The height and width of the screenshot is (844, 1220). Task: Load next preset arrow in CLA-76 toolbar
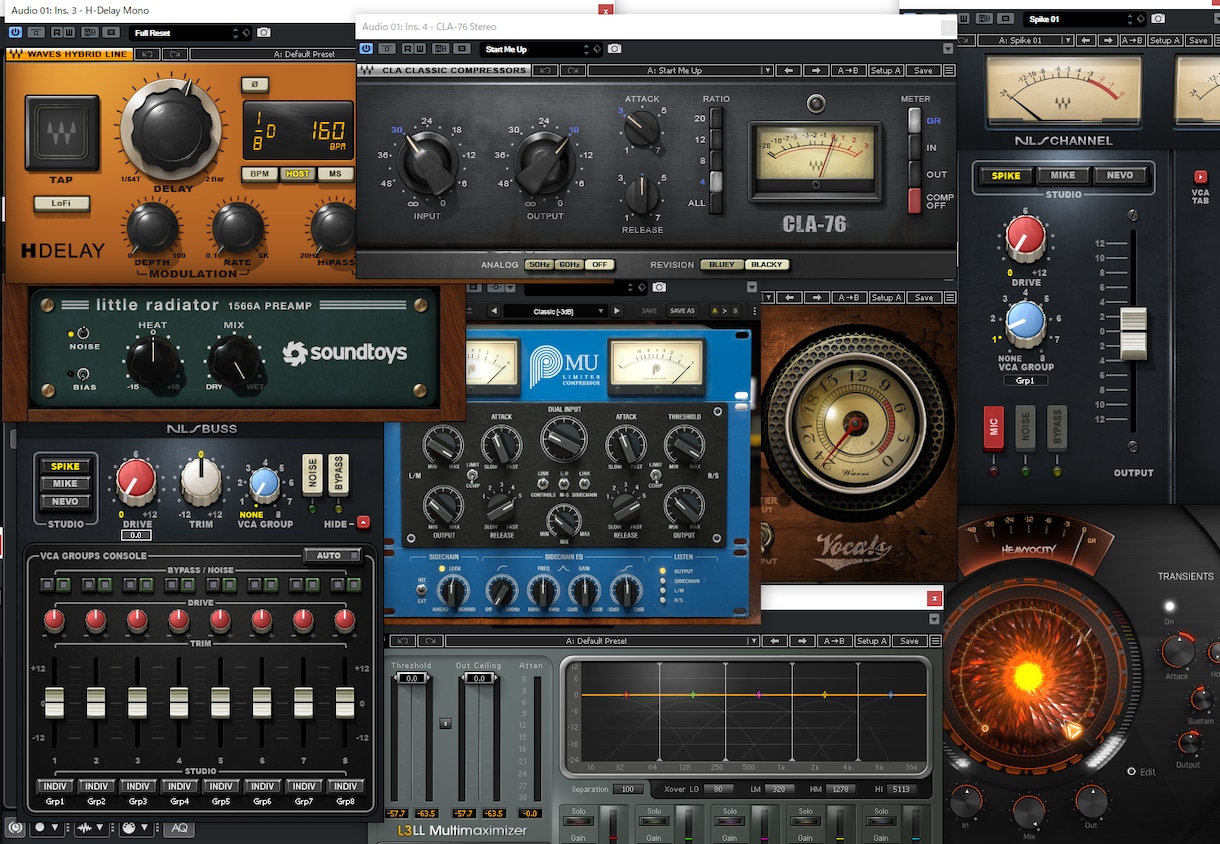point(817,71)
